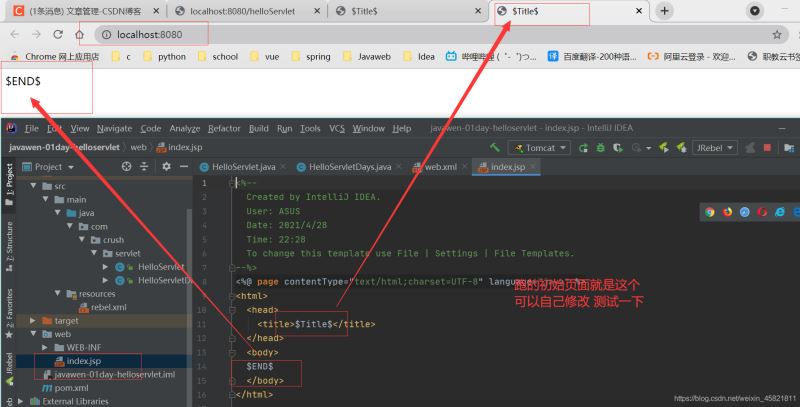Viewport: 800px width, 407px height.
Task: Open Project Structure icon in IDEA toolbar
Action: [789, 148]
